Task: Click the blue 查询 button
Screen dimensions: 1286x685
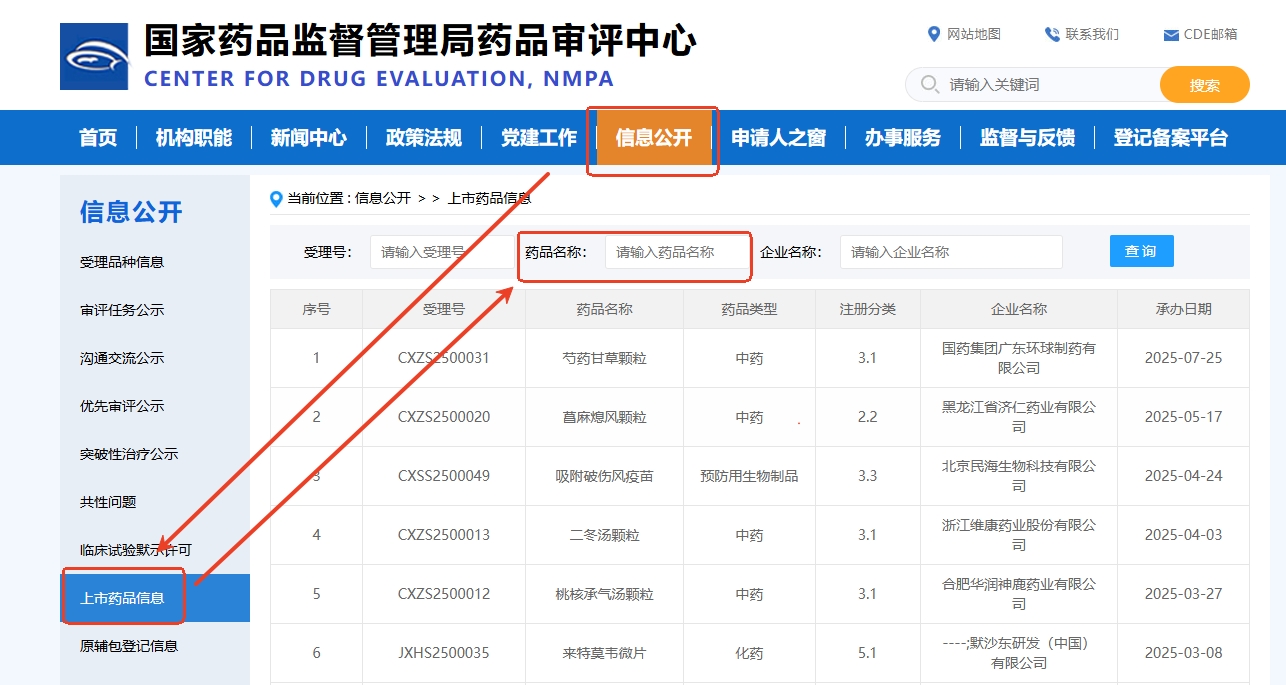Action: 1141,251
